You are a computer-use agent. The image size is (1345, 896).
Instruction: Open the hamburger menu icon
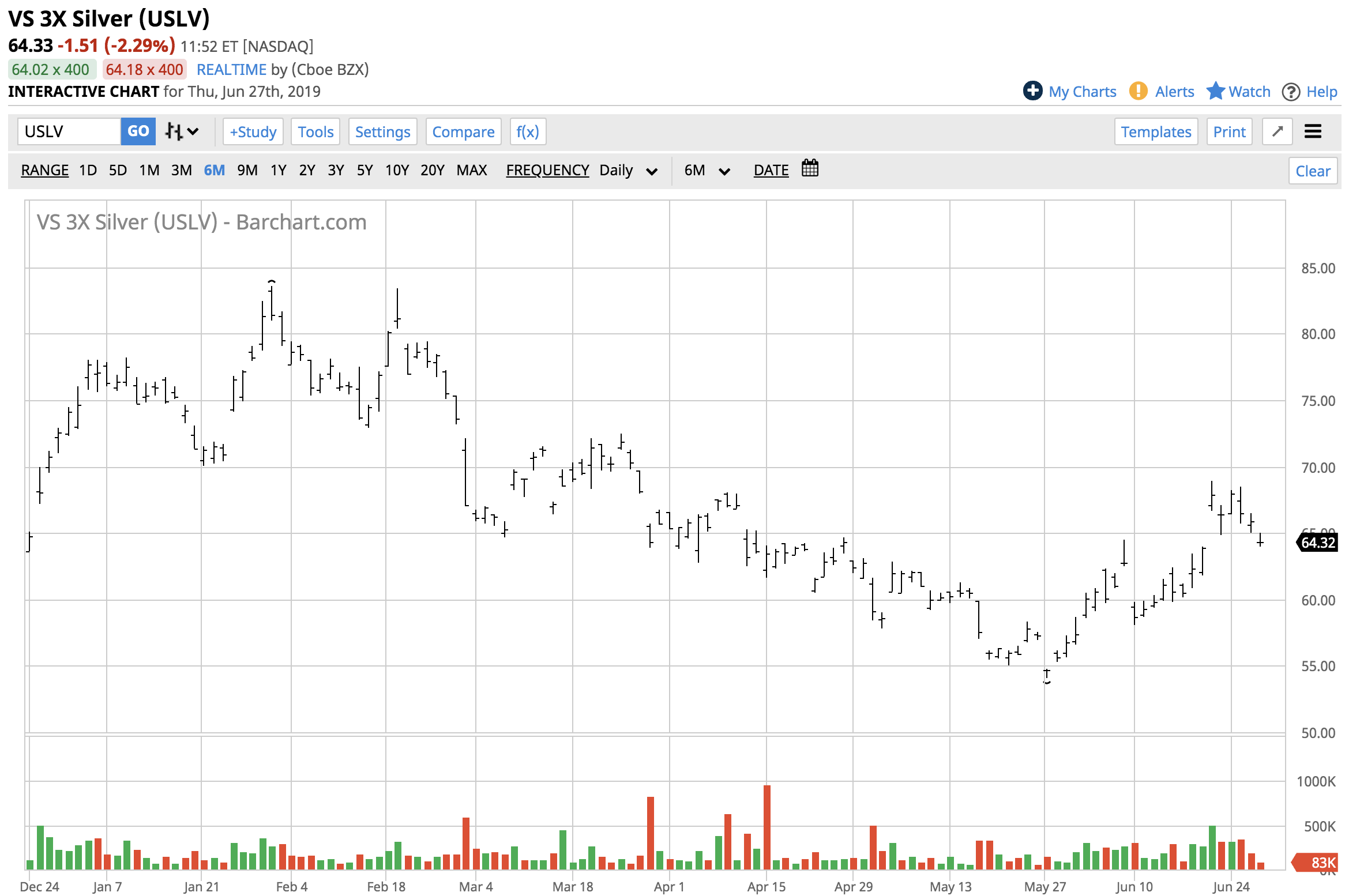(x=1313, y=131)
